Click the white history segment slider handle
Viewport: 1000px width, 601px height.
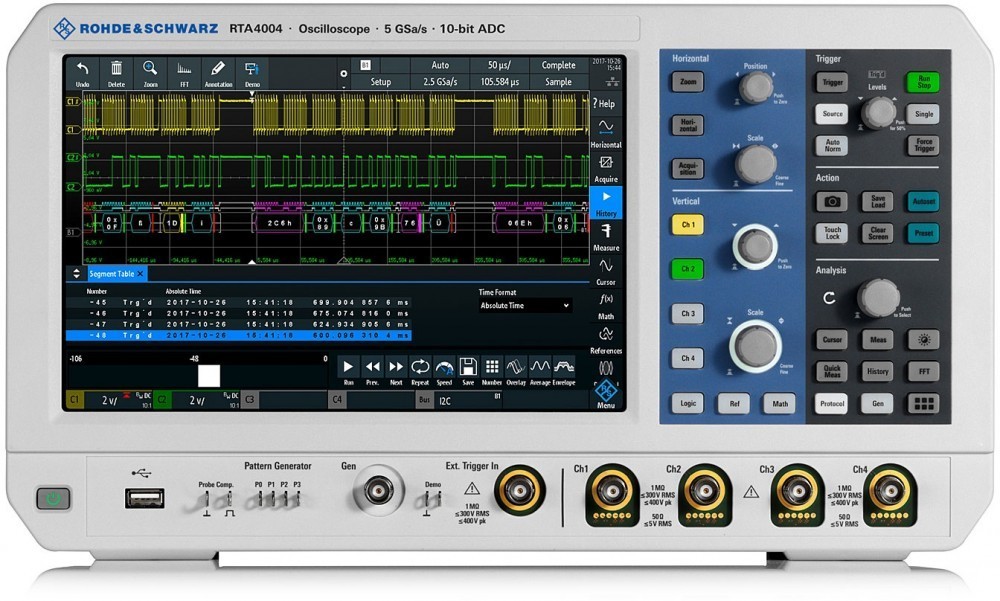click(208, 375)
